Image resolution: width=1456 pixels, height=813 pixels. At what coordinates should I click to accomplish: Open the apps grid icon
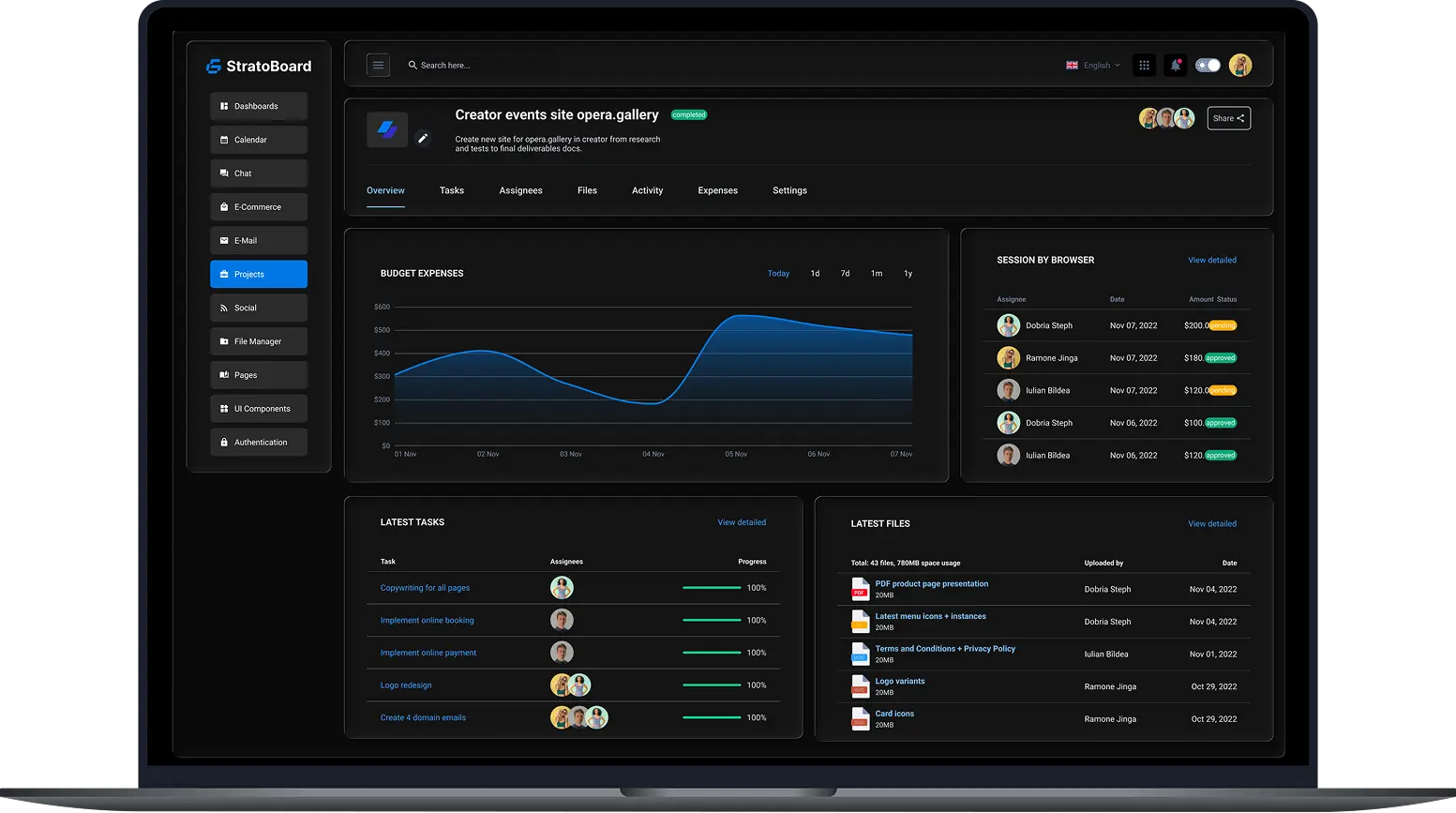click(1144, 66)
